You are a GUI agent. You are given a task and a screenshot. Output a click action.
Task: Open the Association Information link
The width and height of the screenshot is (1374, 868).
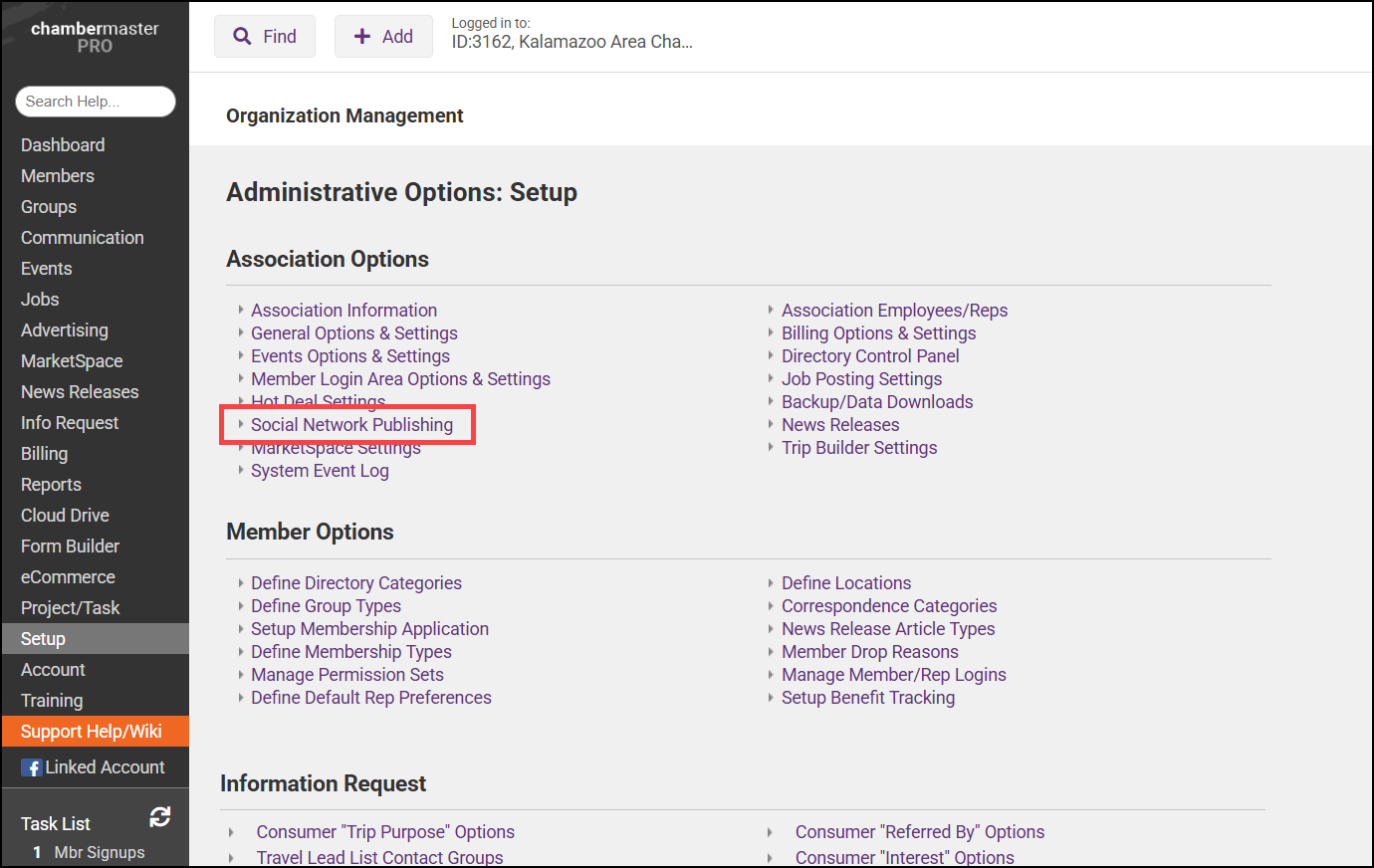pyautogui.click(x=343, y=311)
